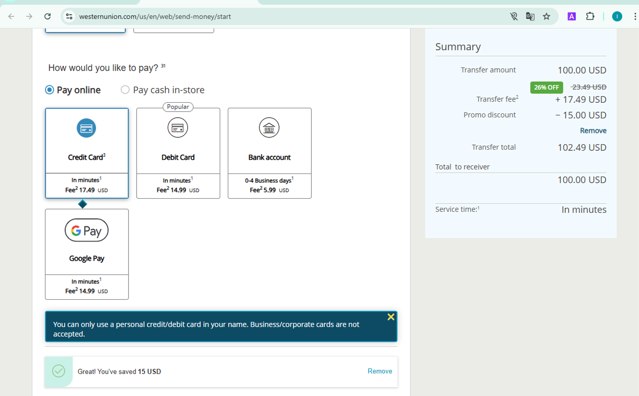Viewport: 639px width, 396px height.
Task: Click Google Pay fee 14.99 text
Action: [x=86, y=291]
